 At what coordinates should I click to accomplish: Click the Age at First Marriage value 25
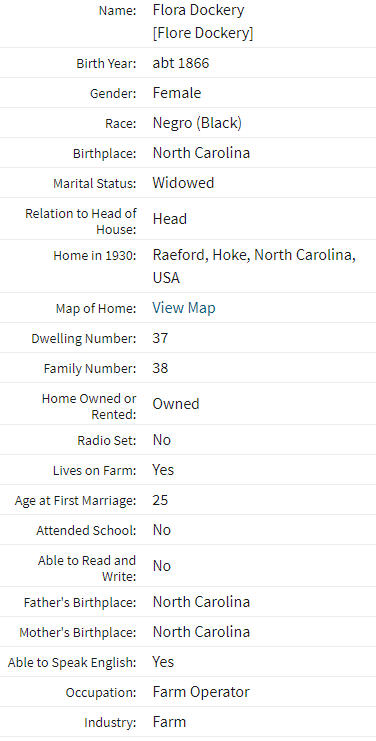160,500
